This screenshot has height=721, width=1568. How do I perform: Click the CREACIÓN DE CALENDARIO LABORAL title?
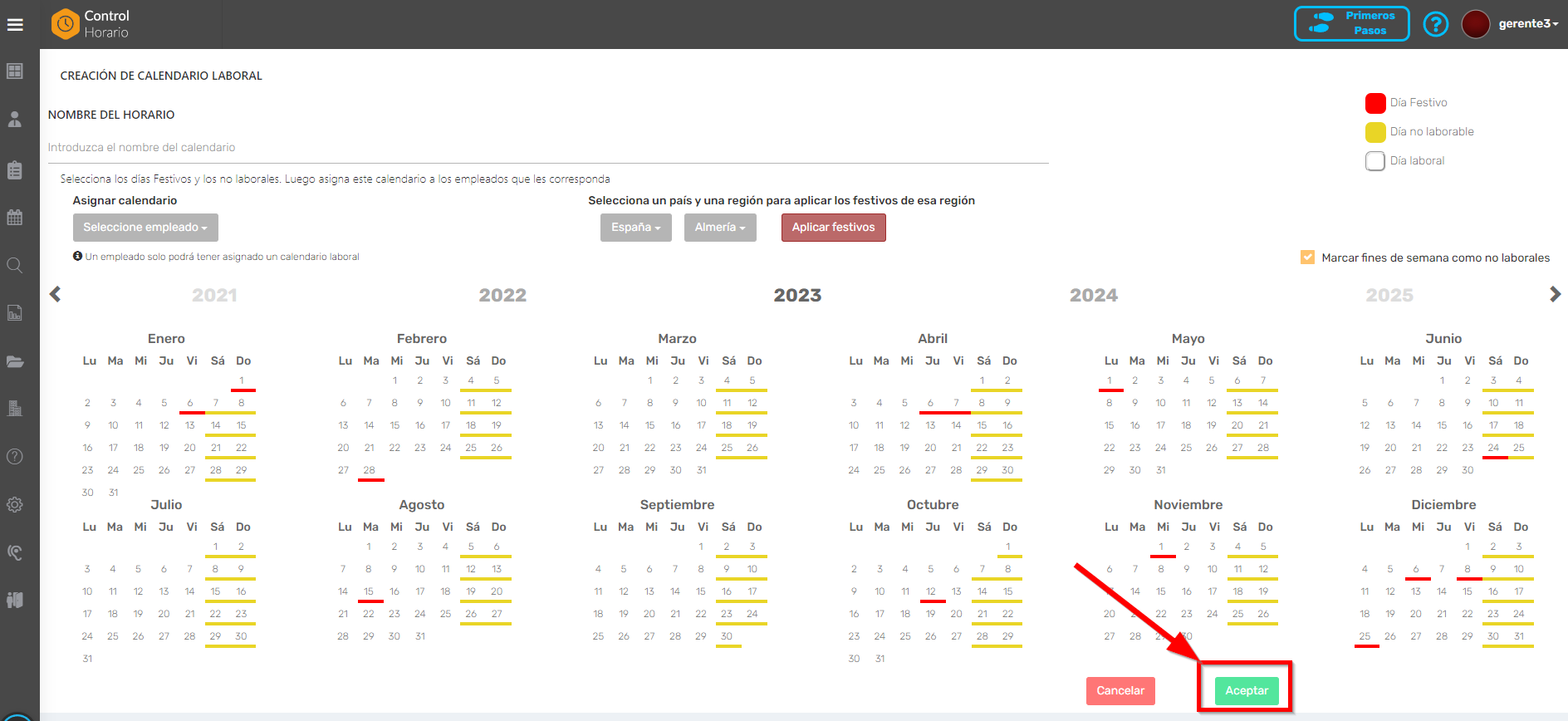(161, 76)
